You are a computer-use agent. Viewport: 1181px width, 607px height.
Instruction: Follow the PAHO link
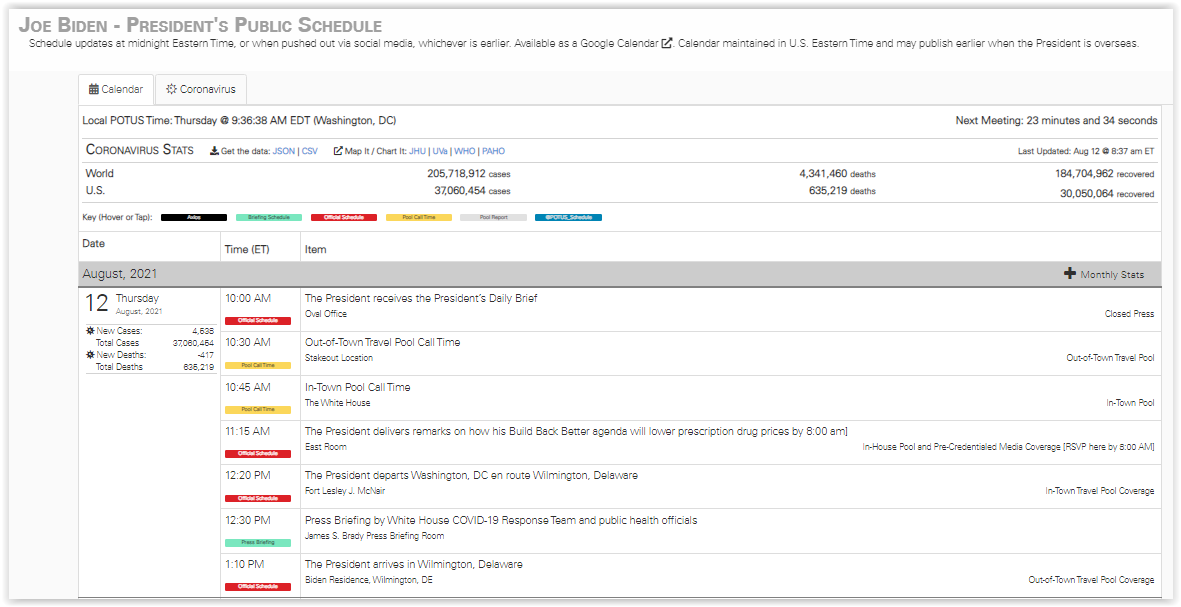(493, 151)
